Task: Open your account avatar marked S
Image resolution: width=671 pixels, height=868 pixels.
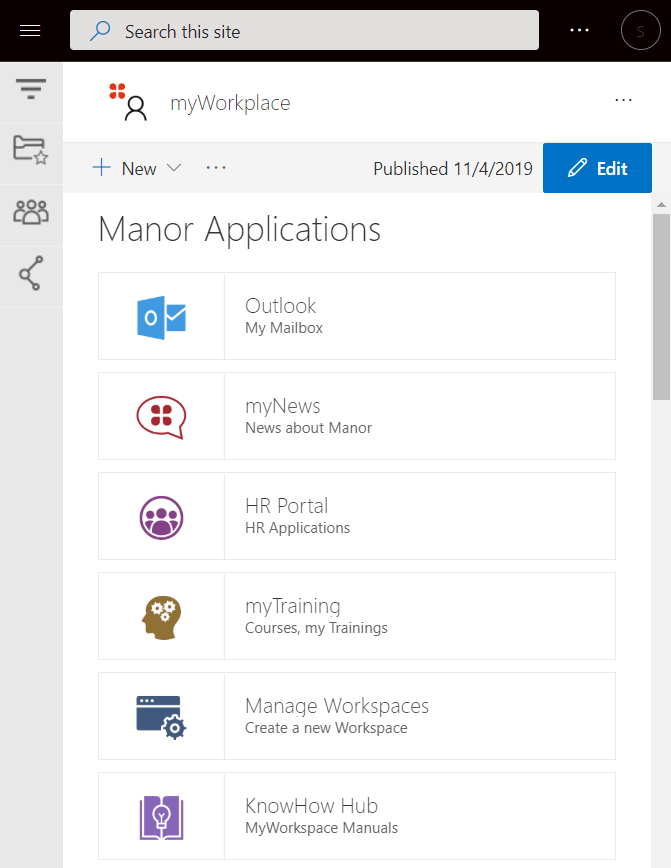Action: [x=641, y=30]
